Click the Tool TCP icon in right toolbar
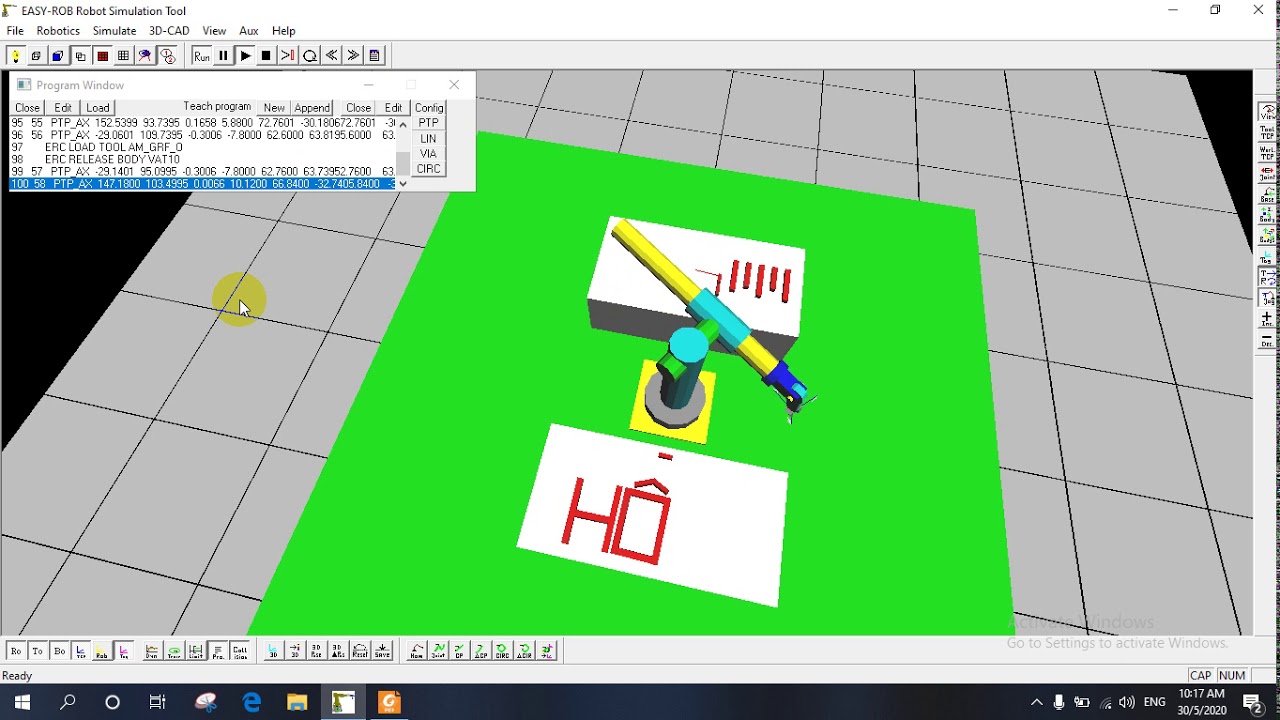Viewport: 1280px width, 720px height. (x=1267, y=132)
